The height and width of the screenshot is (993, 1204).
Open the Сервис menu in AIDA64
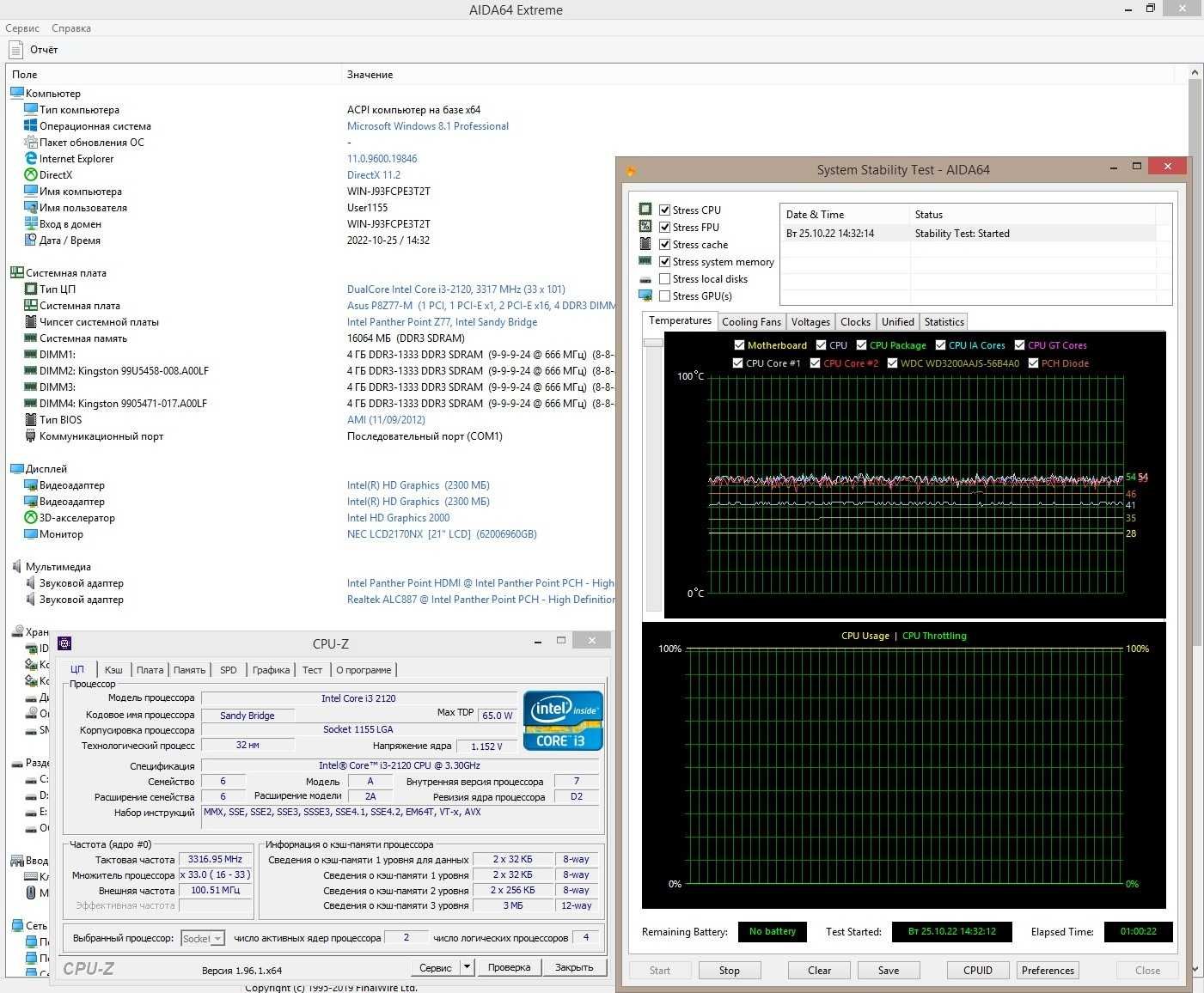[x=22, y=28]
